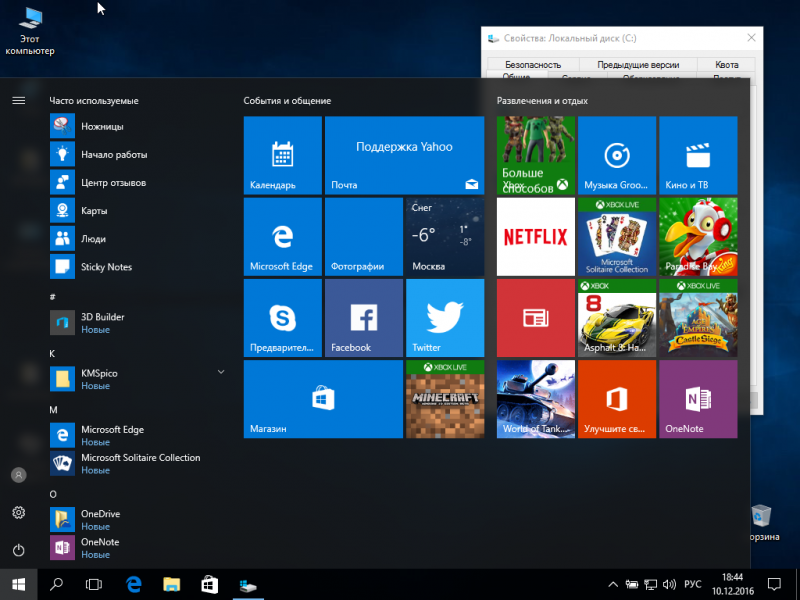Switch the РУС input language

point(693,585)
